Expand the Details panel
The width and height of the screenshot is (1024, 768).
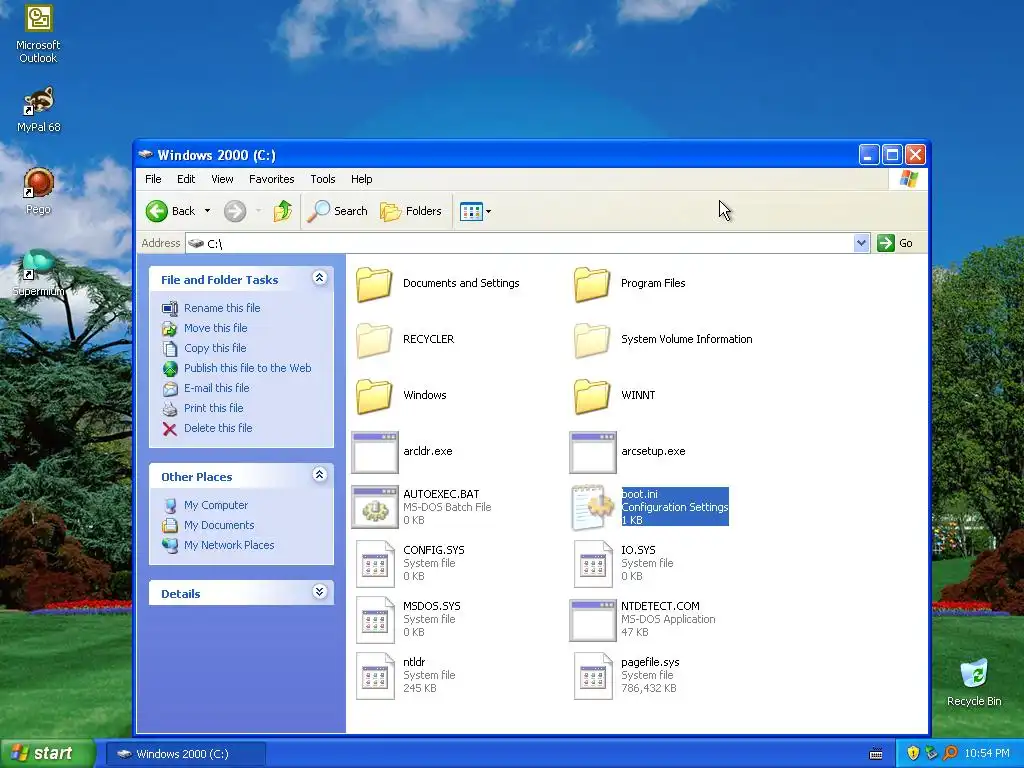(x=319, y=592)
